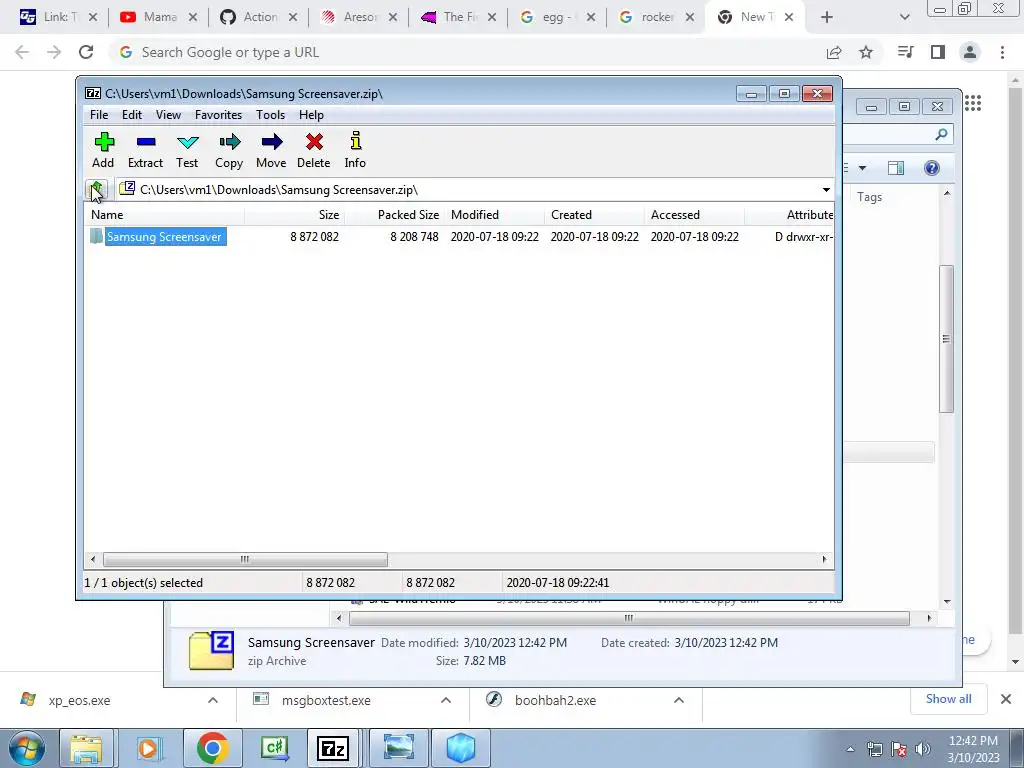Image resolution: width=1024 pixels, height=768 pixels.
Task: Sort by the Name column header
Action: 165,215
